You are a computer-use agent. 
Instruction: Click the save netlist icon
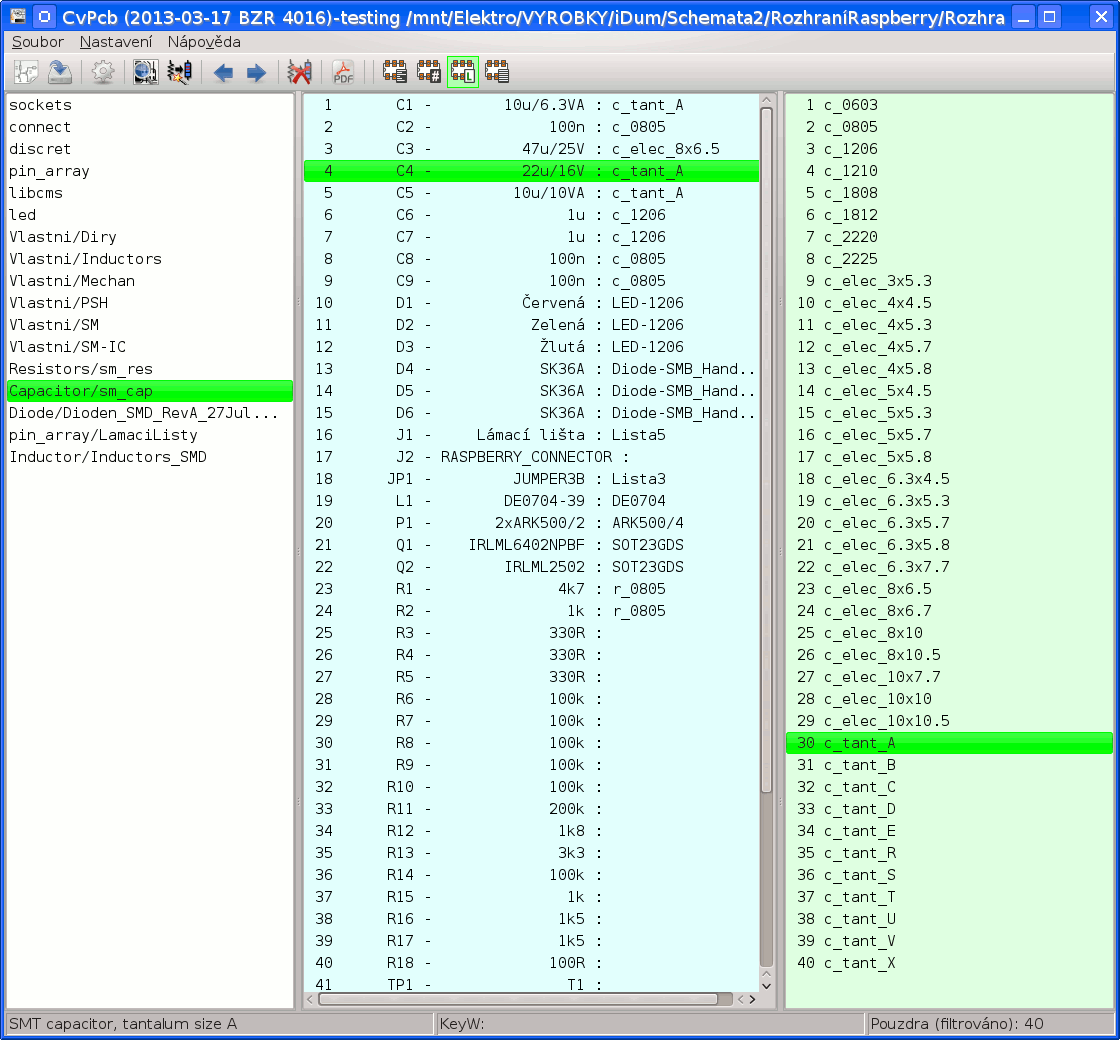tap(60, 72)
